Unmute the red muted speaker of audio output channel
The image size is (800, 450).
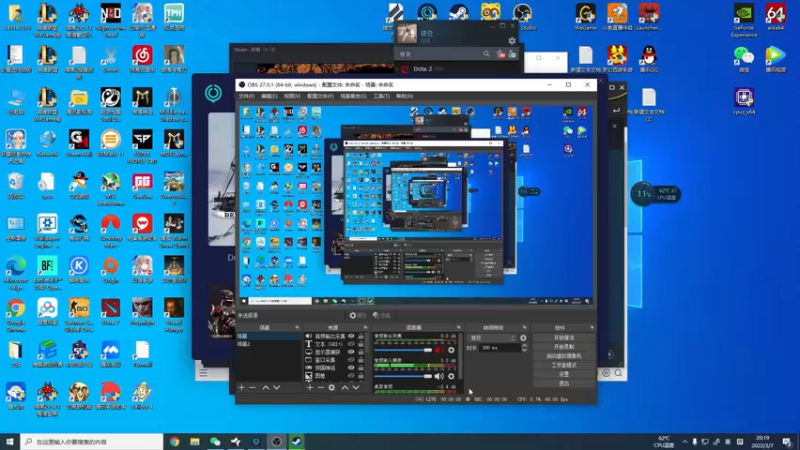coord(439,350)
